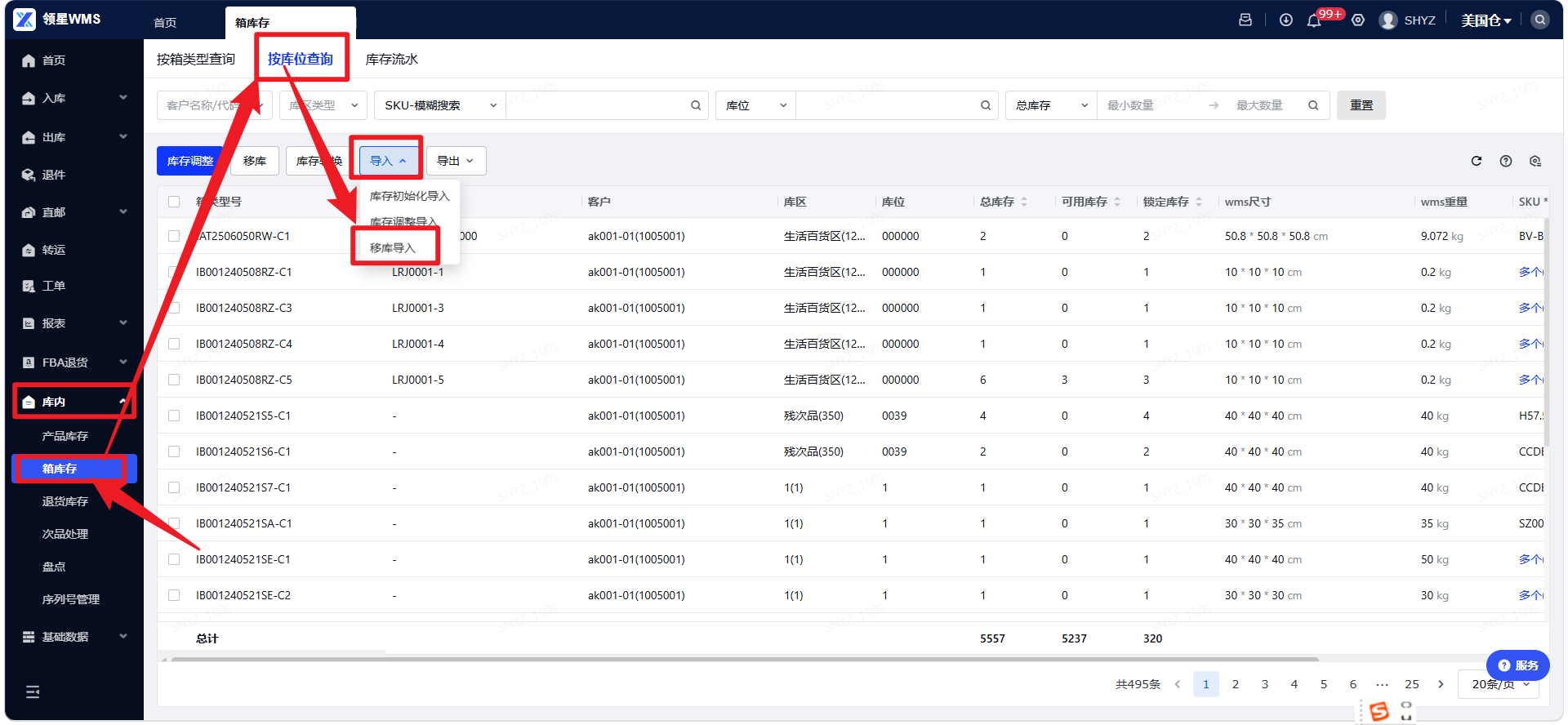The image size is (1568, 725).
Task: Expand the 入库 sidebar menu
Action: [x=73, y=98]
